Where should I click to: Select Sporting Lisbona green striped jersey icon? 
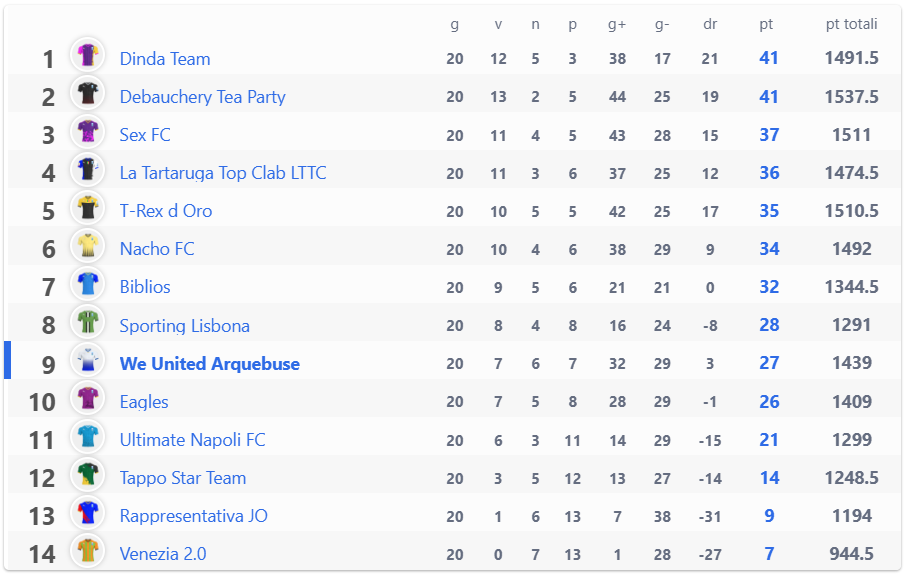[88, 322]
